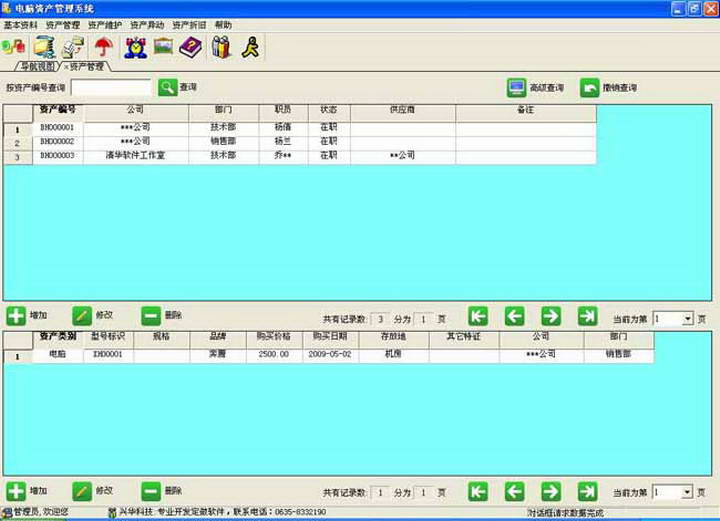Open 当前为第 page dropdown for asset number list

(687, 319)
